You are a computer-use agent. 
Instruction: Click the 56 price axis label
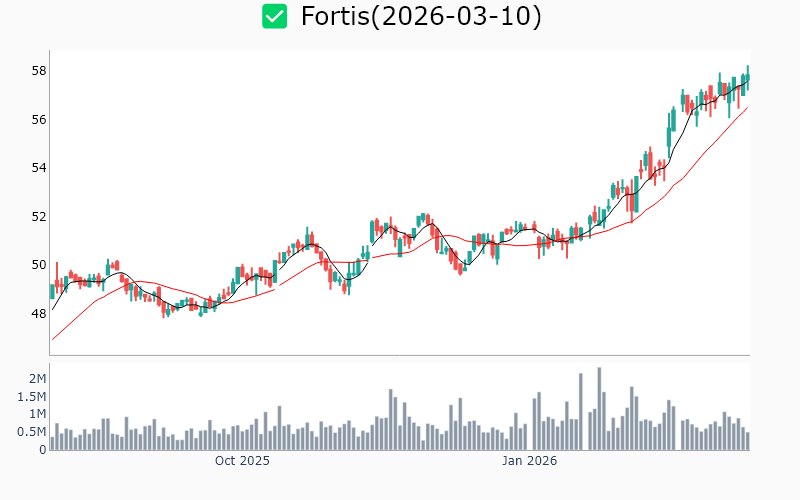pyautogui.click(x=39, y=120)
